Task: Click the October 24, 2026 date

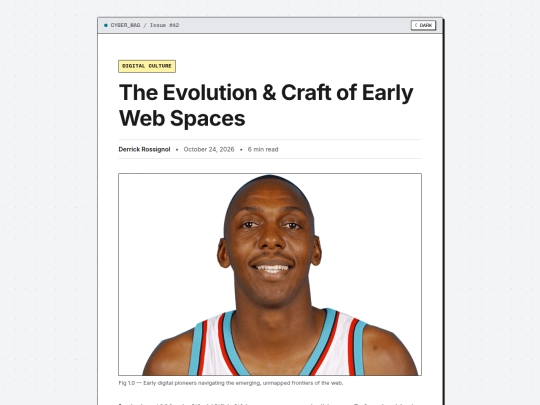Action: click(209, 149)
